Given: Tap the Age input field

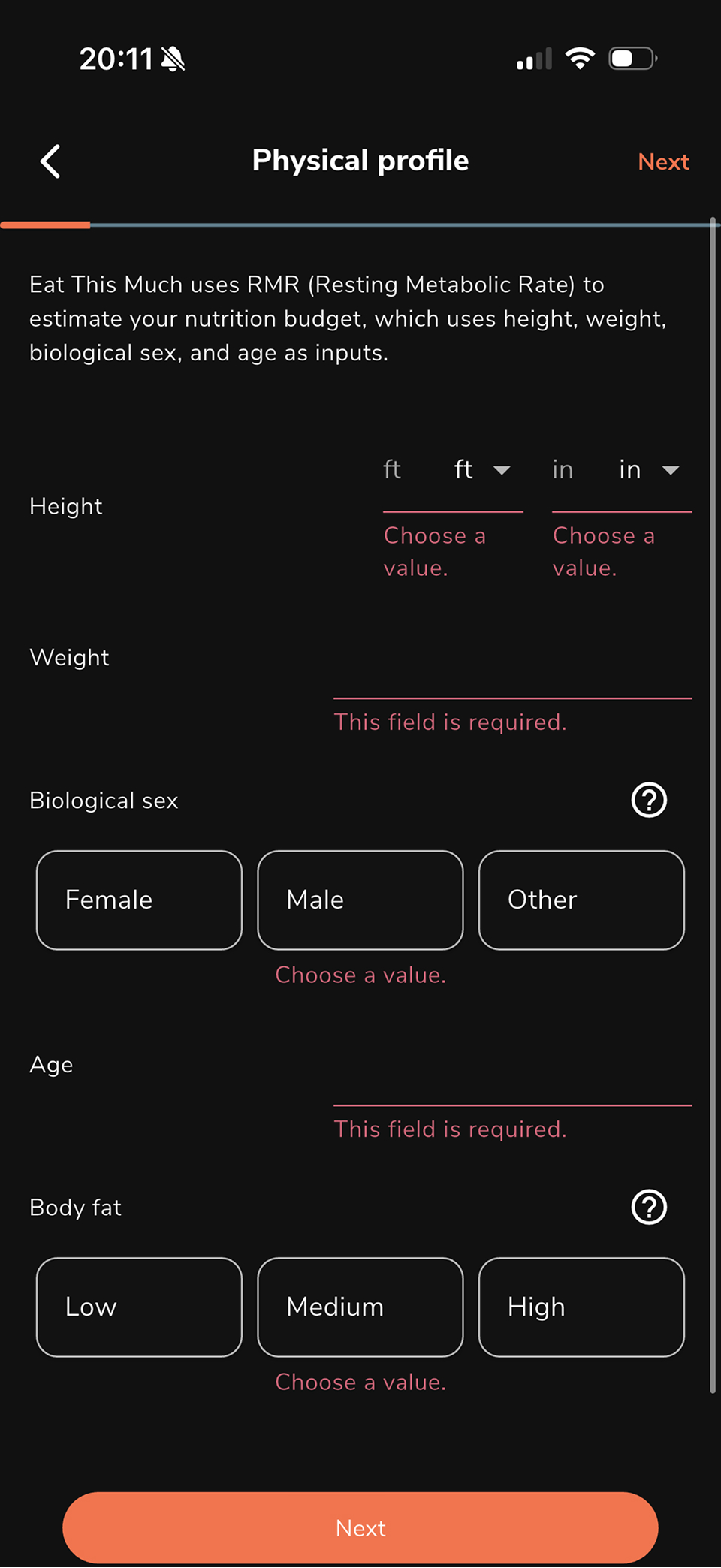Looking at the screenshot, I should point(512,1080).
